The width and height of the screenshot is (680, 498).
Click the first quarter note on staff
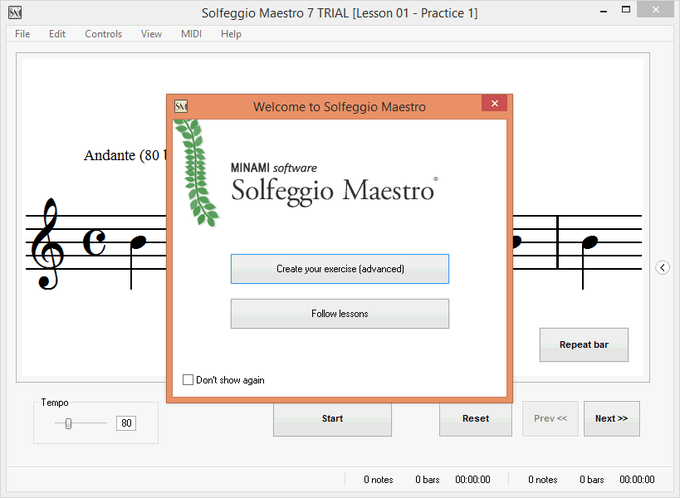137,262
